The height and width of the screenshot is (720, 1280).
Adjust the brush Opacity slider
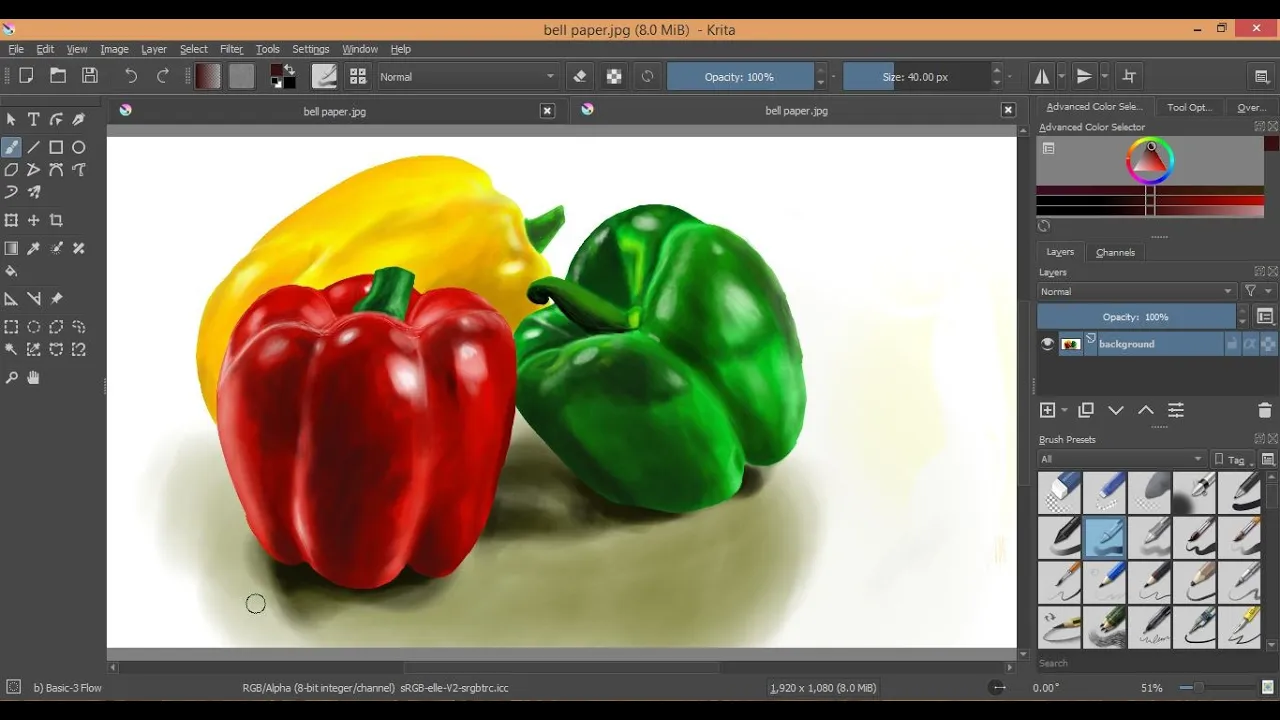(x=739, y=76)
